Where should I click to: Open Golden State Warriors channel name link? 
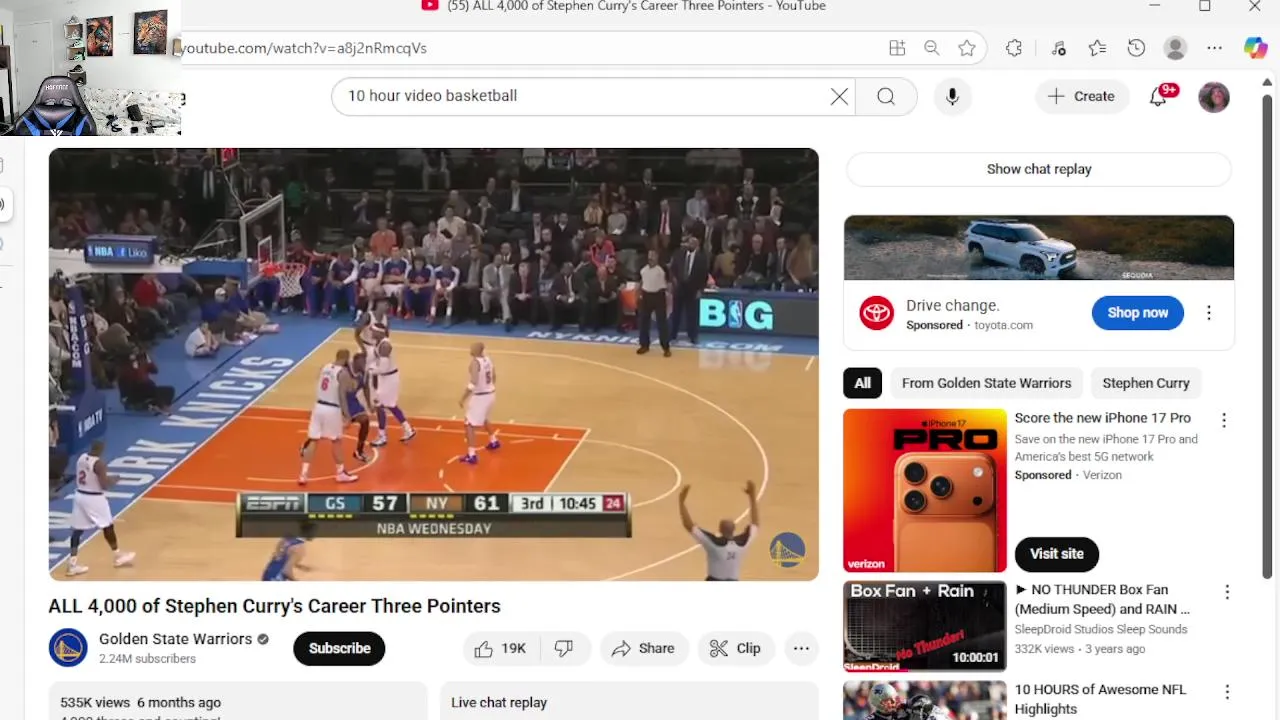point(175,639)
